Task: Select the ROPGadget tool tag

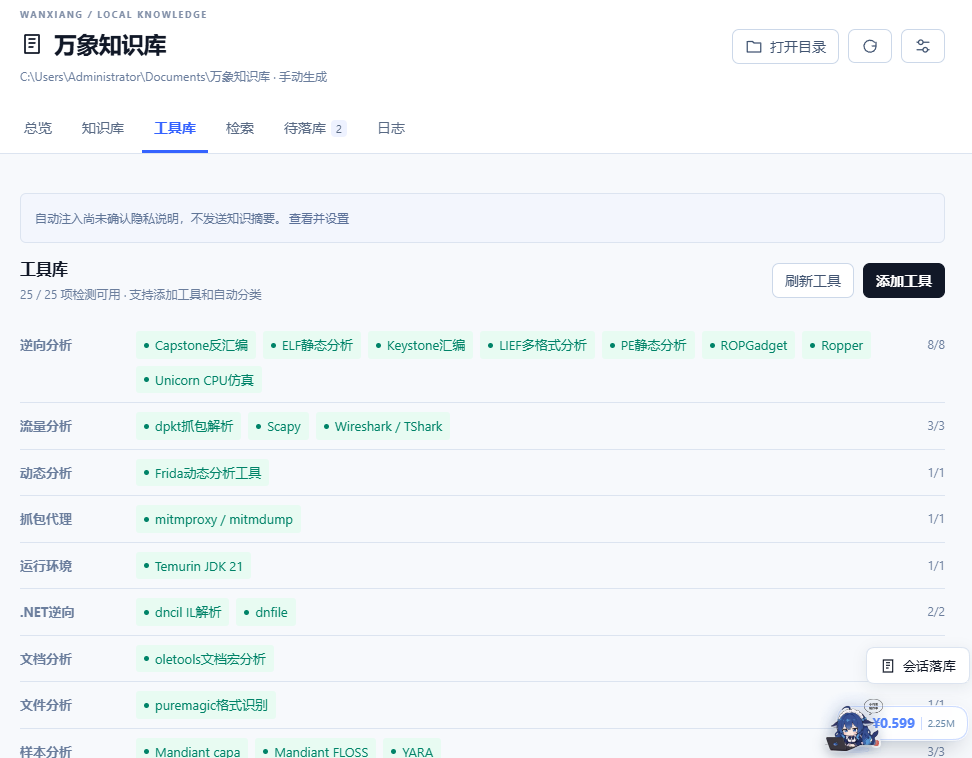Action: click(748, 345)
